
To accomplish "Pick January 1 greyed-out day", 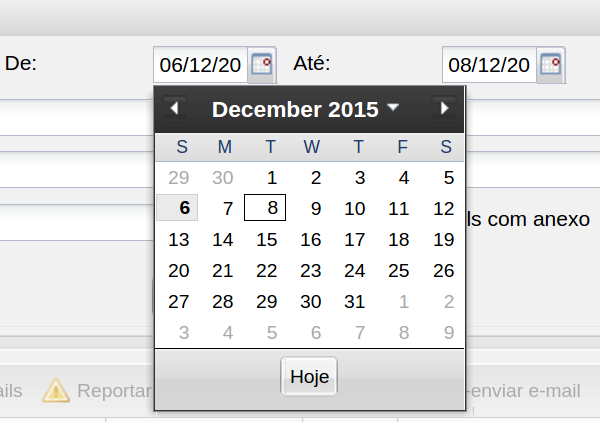I will click(x=403, y=301).
